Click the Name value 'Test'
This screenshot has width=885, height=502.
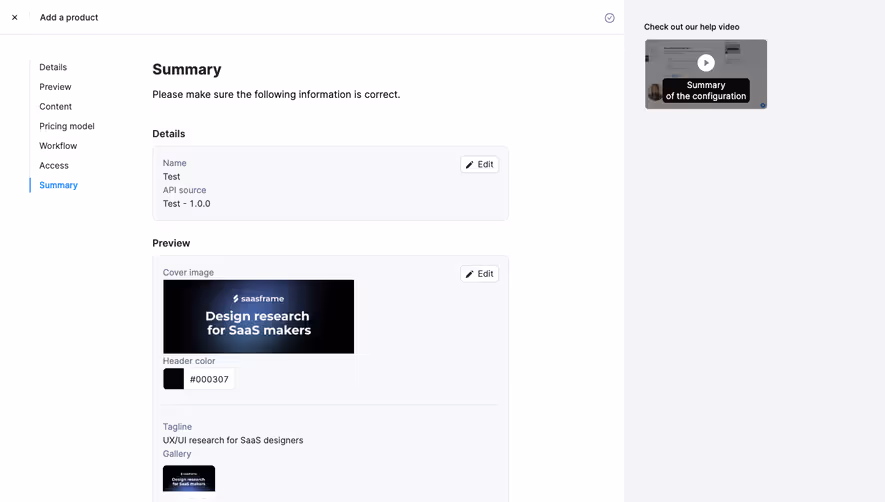172,177
